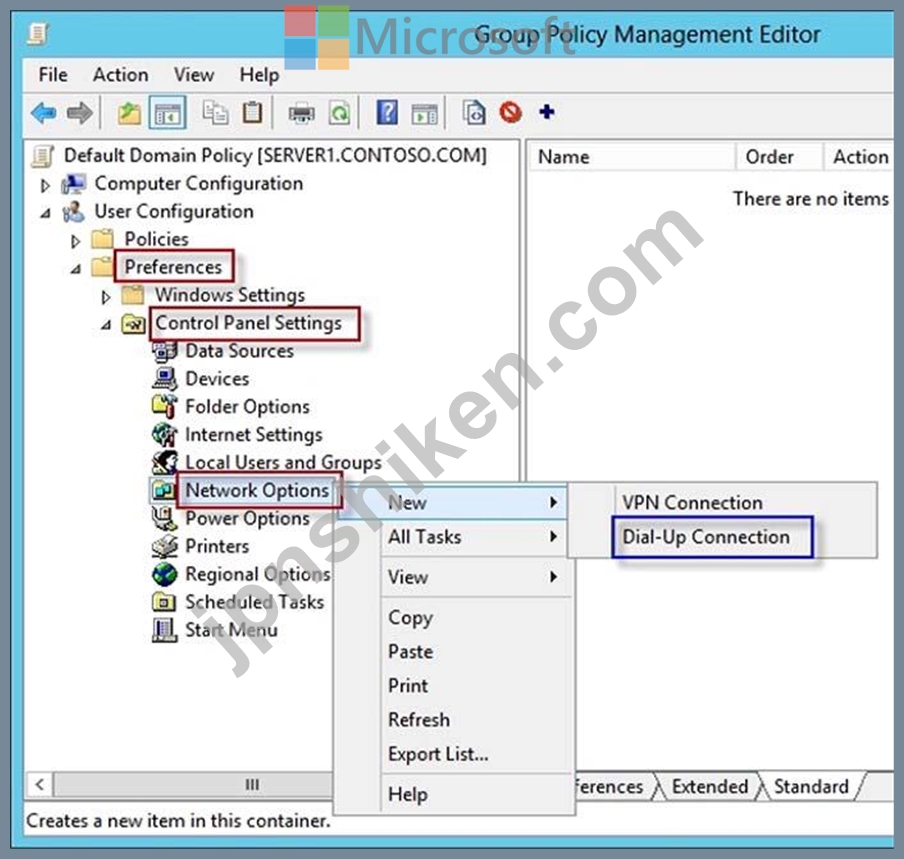Viewport: 904px width, 859px height.
Task: Select the Computer Configuration node
Action: (199, 183)
